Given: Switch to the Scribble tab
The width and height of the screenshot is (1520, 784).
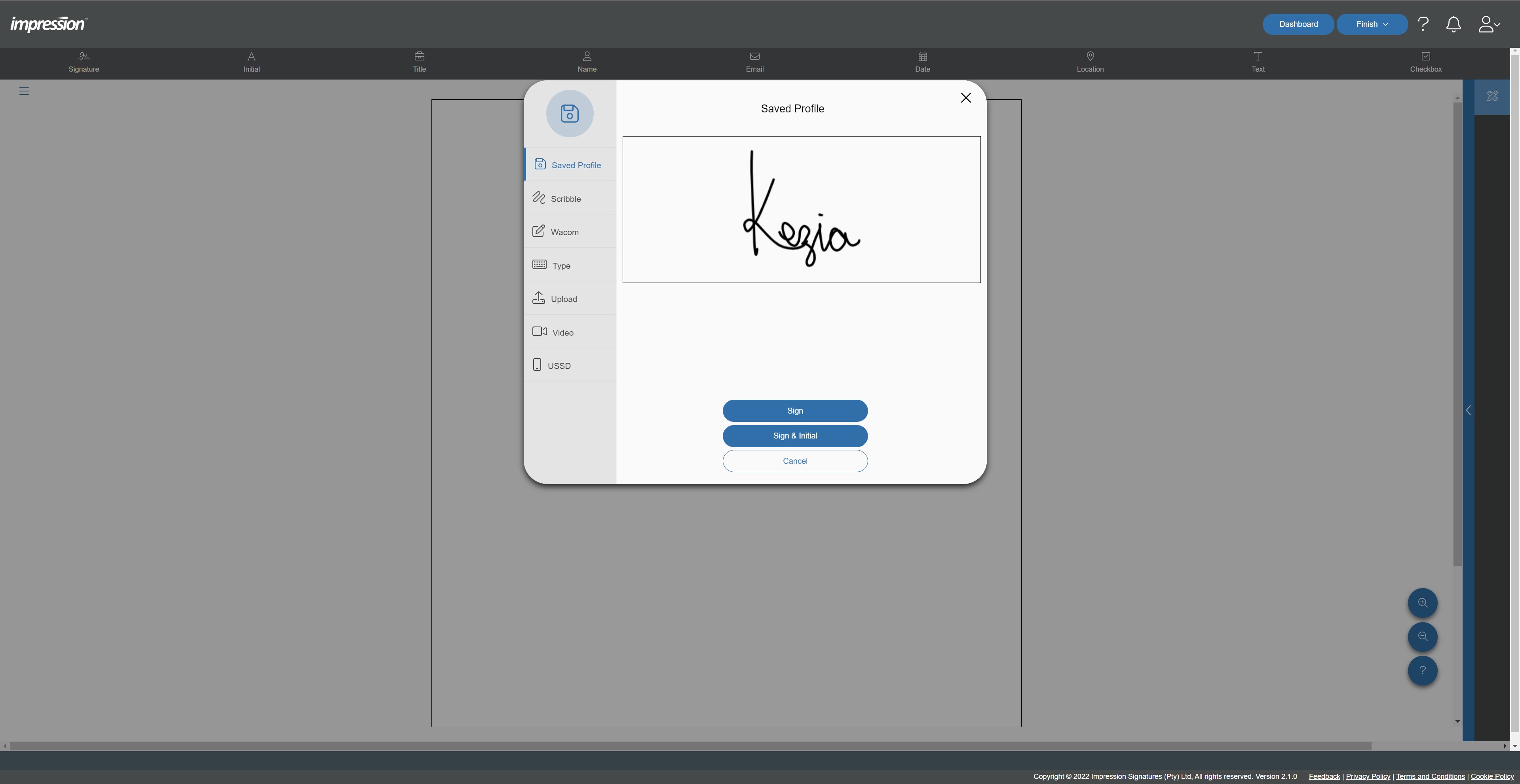Looking at the screenshot, I should click(x=565, y=199).
